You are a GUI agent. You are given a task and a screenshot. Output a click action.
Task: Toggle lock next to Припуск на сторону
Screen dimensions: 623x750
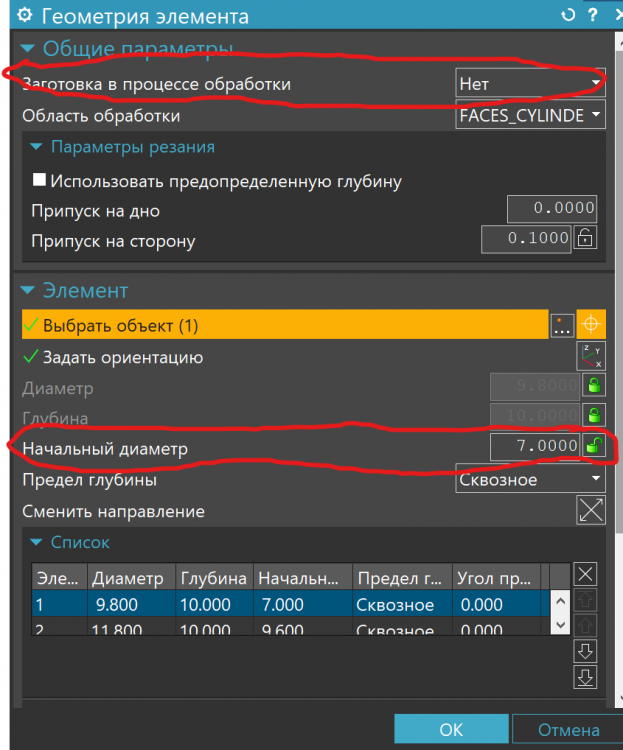click(x=586, y=239)
